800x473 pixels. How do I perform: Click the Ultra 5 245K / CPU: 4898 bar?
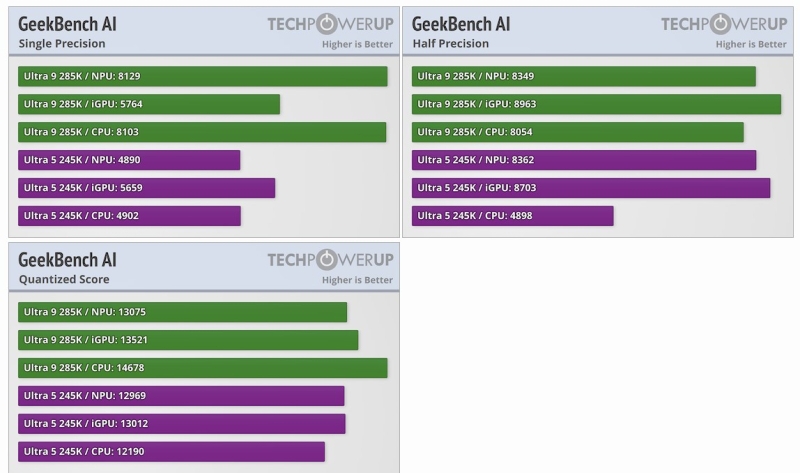pyautogui.click(x=512, y=216)
